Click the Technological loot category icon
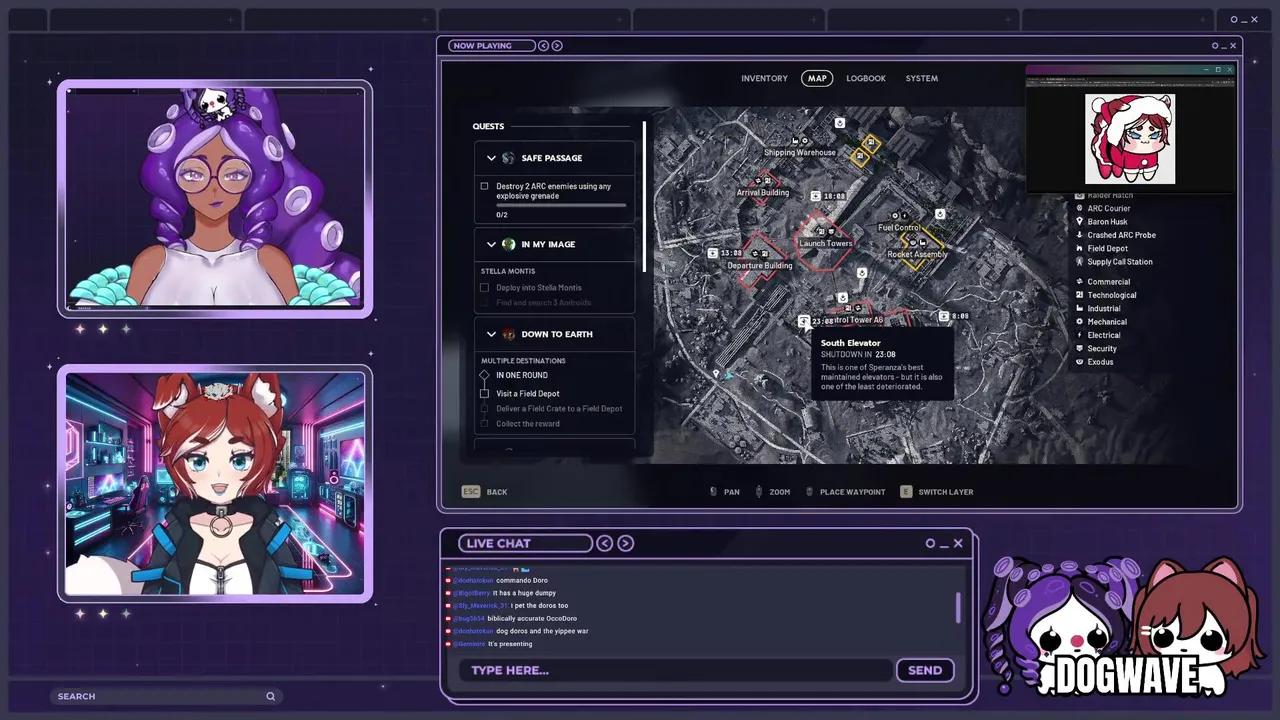Screen dimensions: 1280x720 click(x=1079, y=295)
